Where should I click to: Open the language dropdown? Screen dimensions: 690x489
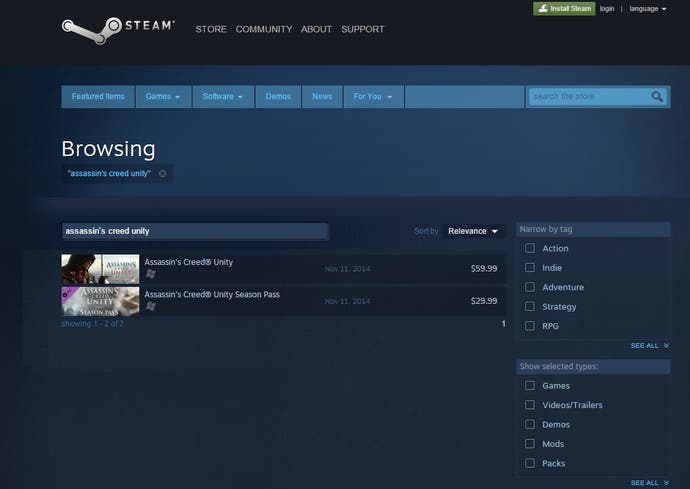click(647, 8)
